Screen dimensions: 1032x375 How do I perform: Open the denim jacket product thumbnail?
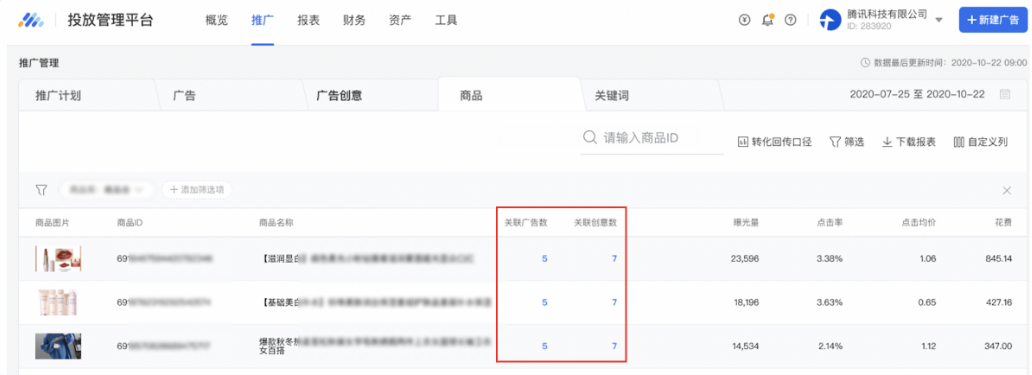[x=58, y=345]
